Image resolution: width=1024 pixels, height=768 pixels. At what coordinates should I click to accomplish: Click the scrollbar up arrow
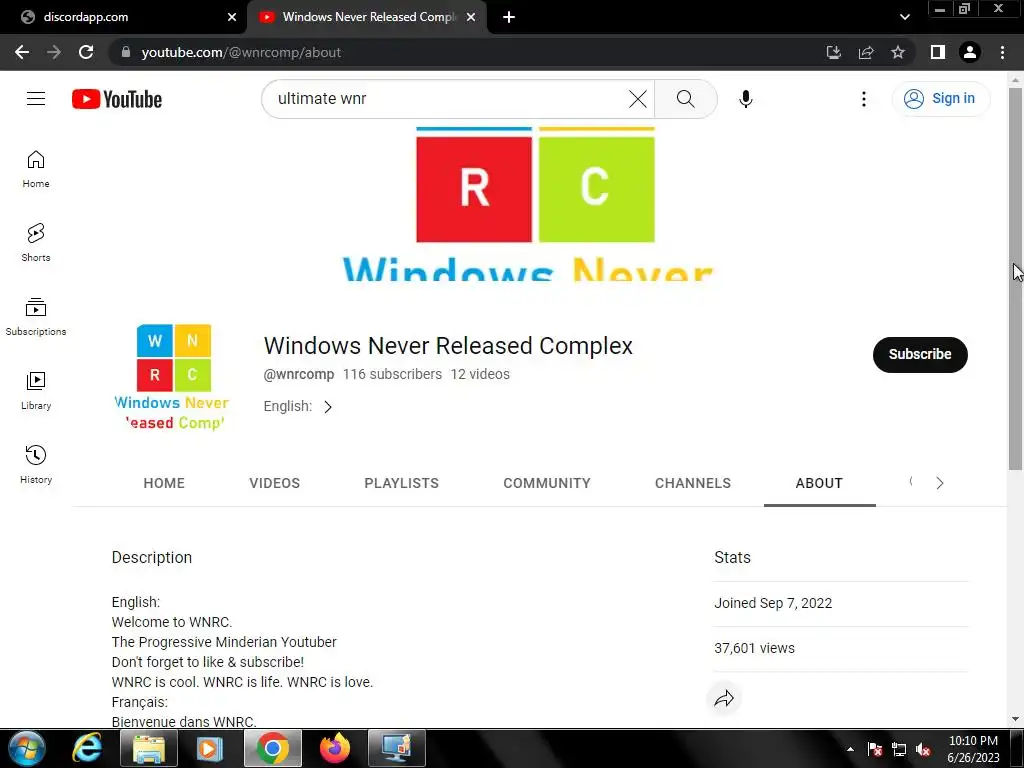click(x=1015, y=80)
